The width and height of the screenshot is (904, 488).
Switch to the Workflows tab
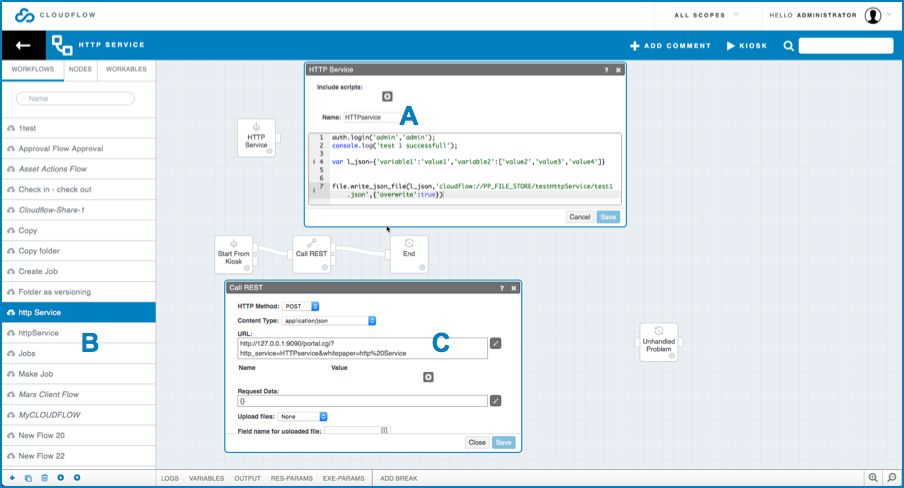click(x=33, y=69)
